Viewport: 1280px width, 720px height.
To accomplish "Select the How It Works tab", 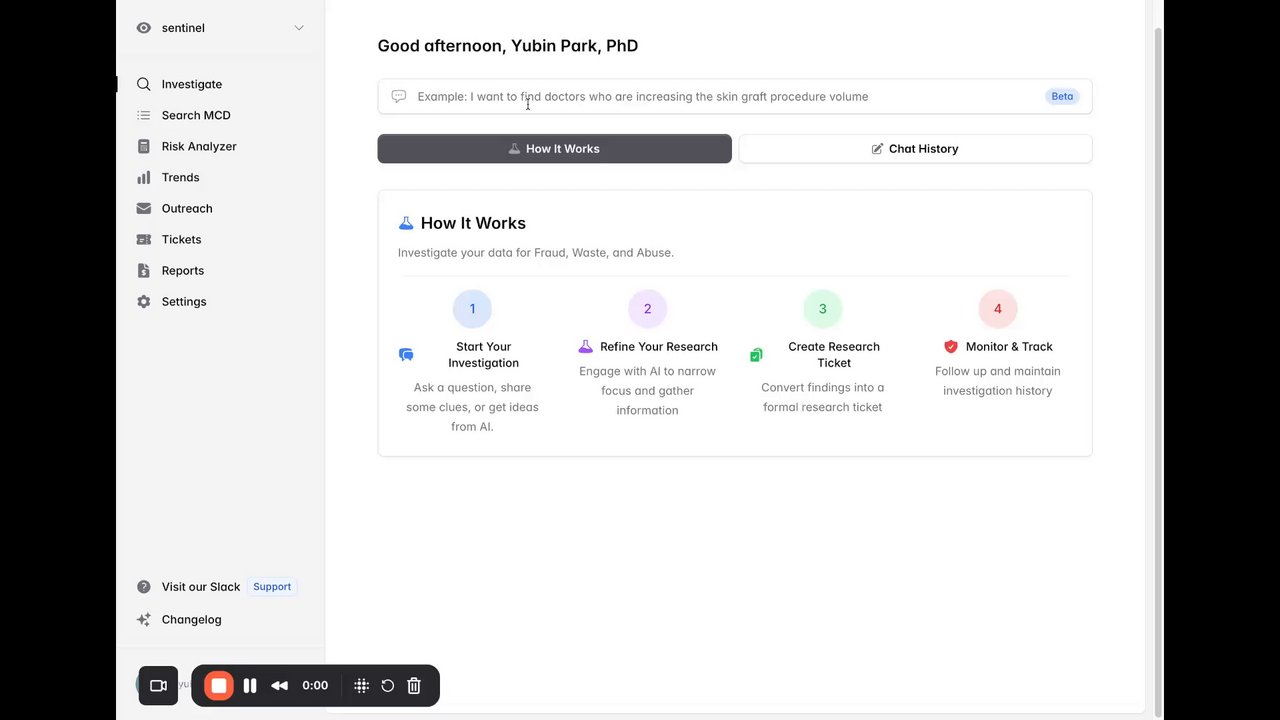I will [554, 149].
